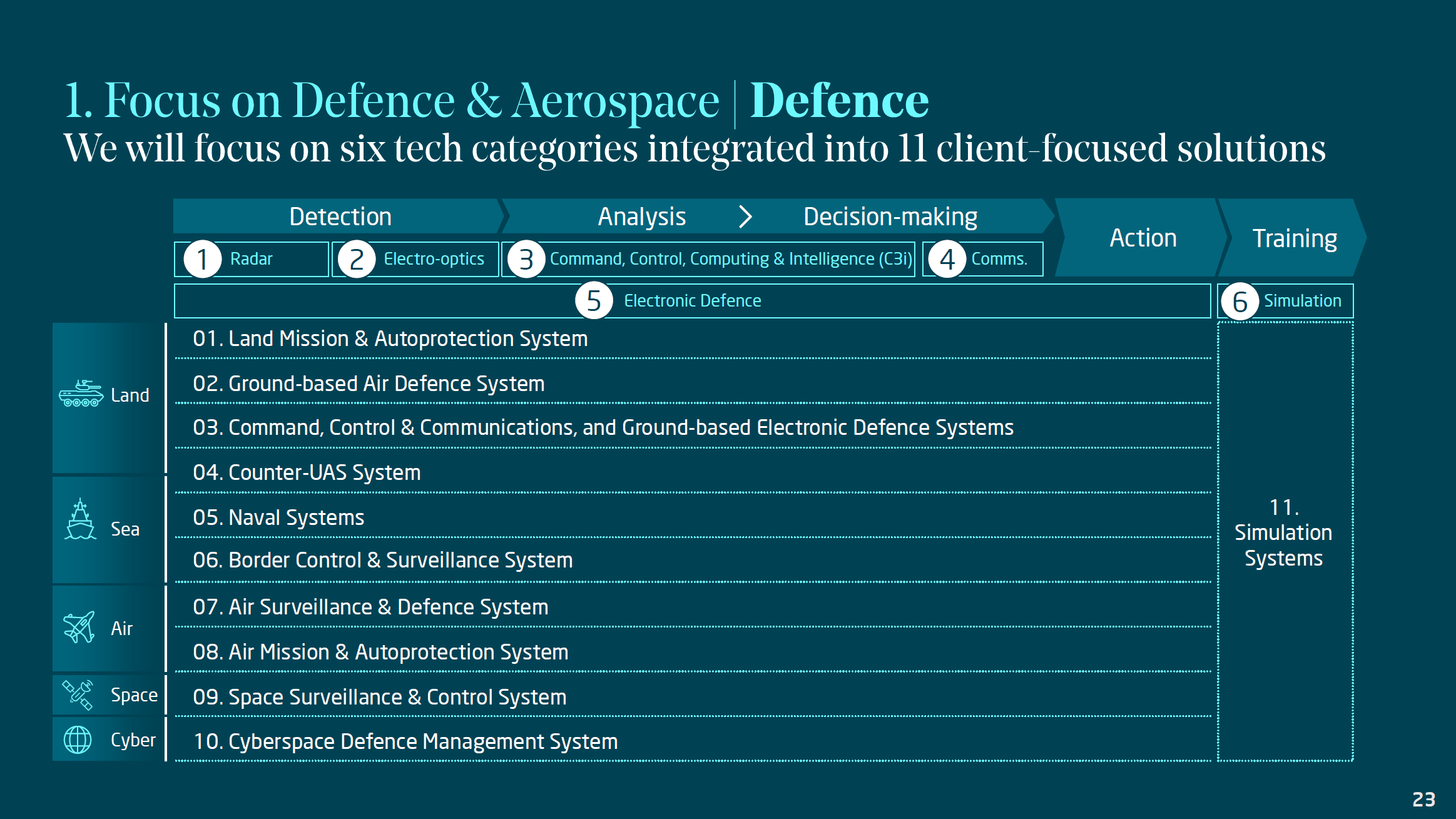
Task: Select circle 5 next to Electronic Defence
Action: pyautogui.click(x=594, y=301)
